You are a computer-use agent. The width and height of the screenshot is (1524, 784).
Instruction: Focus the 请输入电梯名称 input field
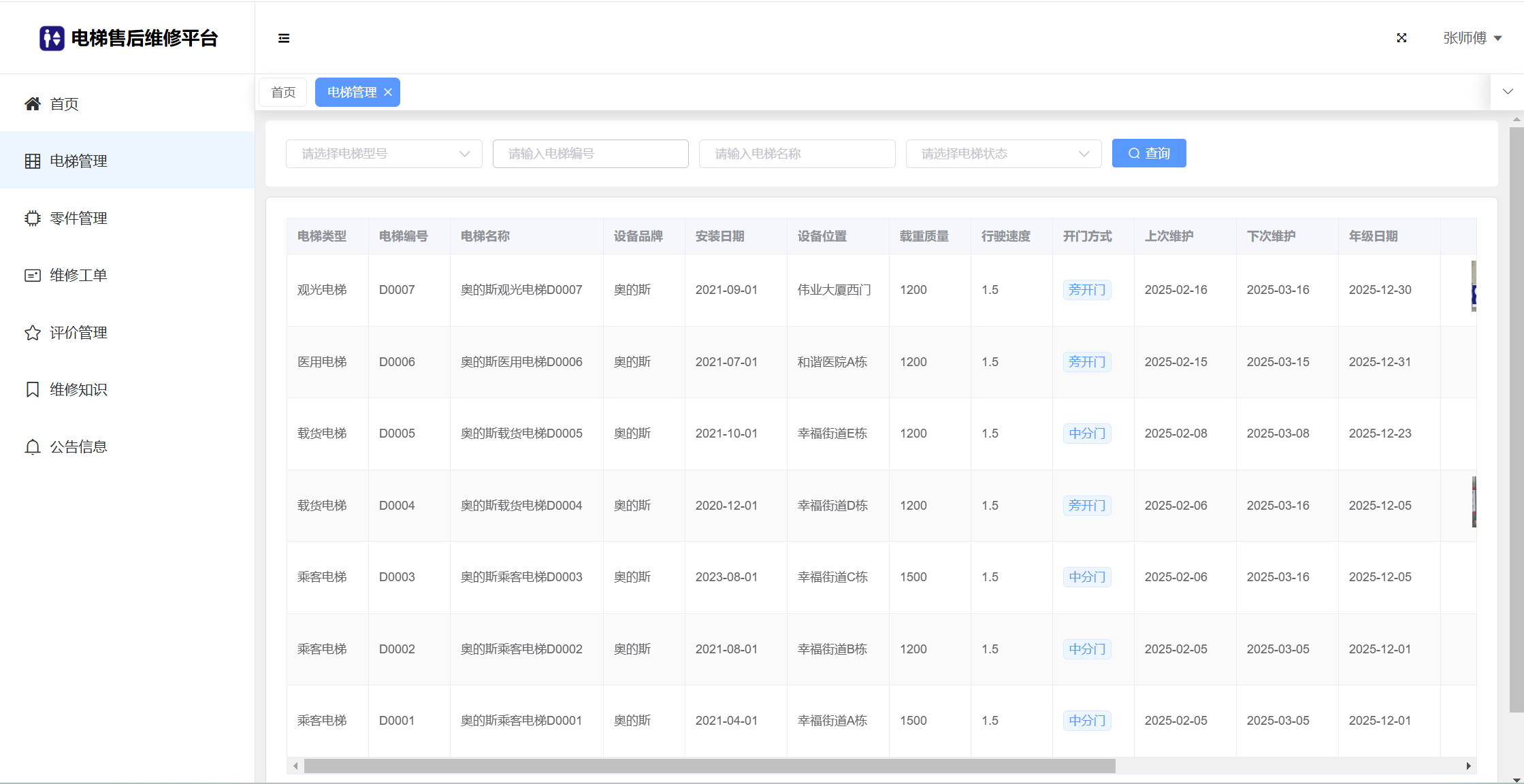click(797, 154)
